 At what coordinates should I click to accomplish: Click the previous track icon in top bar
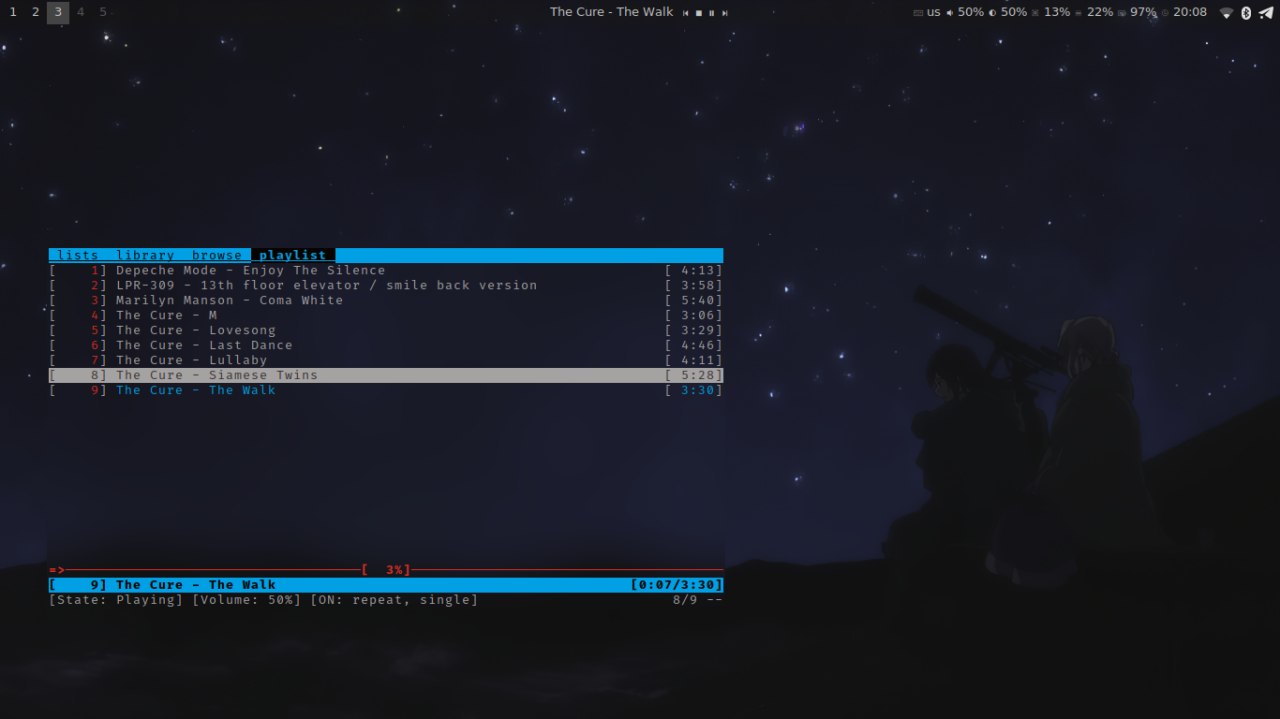click(686, 13)
